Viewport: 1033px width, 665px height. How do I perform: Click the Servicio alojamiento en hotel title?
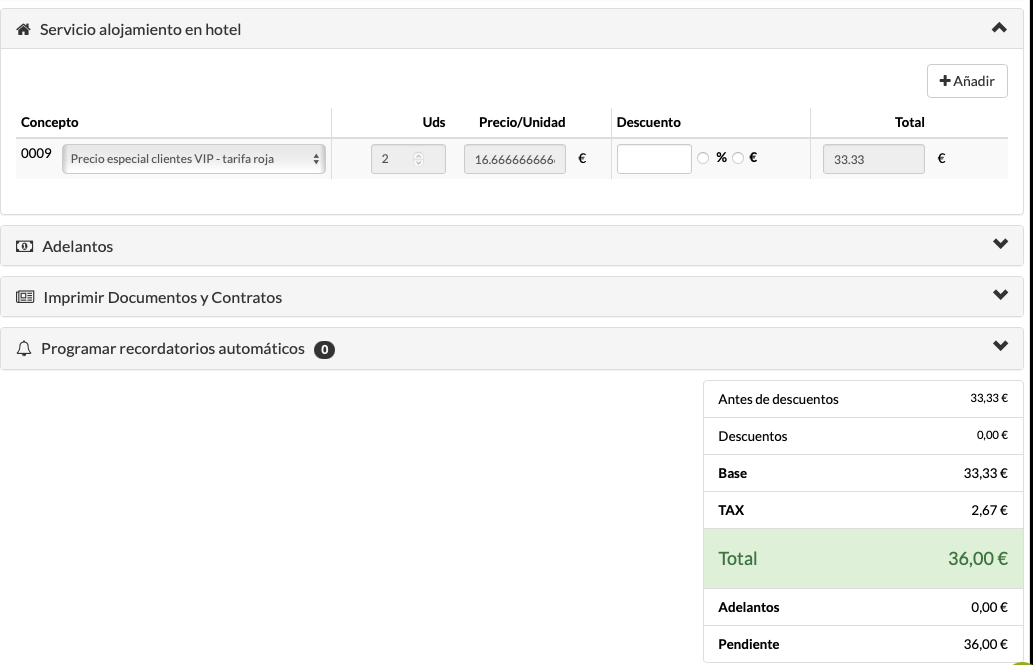pos(140,30)
